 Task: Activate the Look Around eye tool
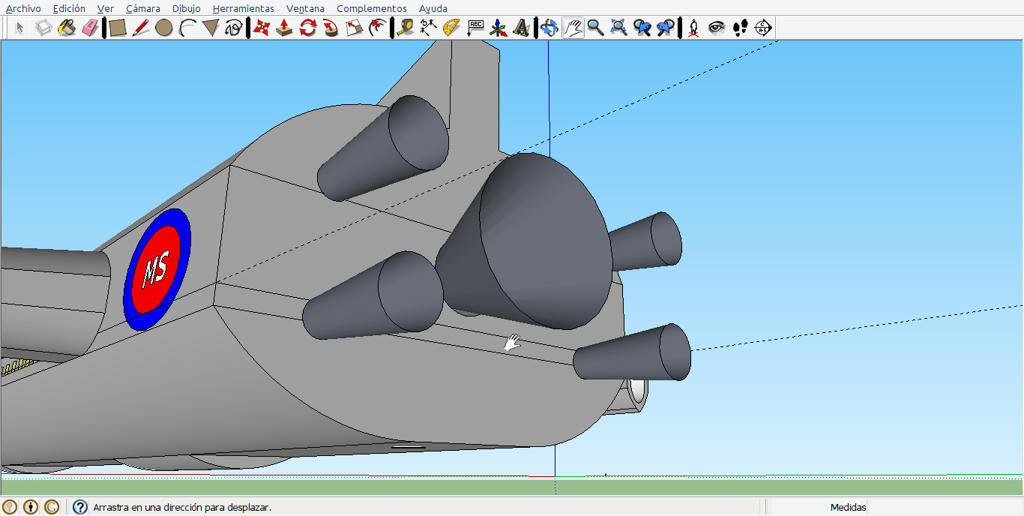pyautogui.click(x=717, y=27)
